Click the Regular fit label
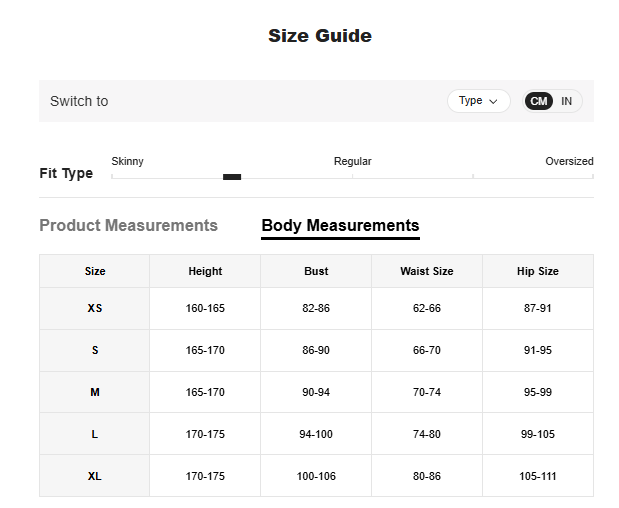Screen dimensions: 619x508 click(x=352, y=161)
